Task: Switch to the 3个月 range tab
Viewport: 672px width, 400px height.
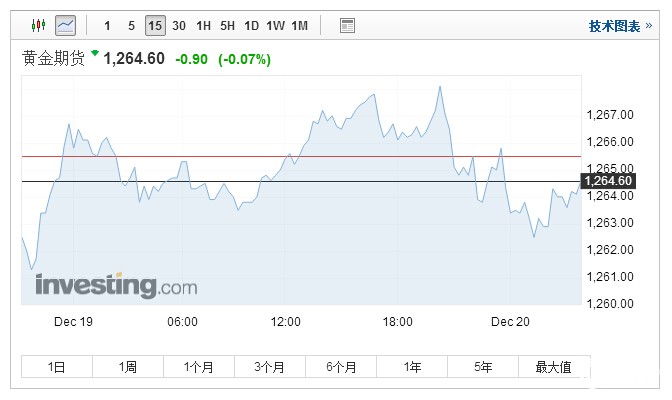Action: click(x=270, y=367)
